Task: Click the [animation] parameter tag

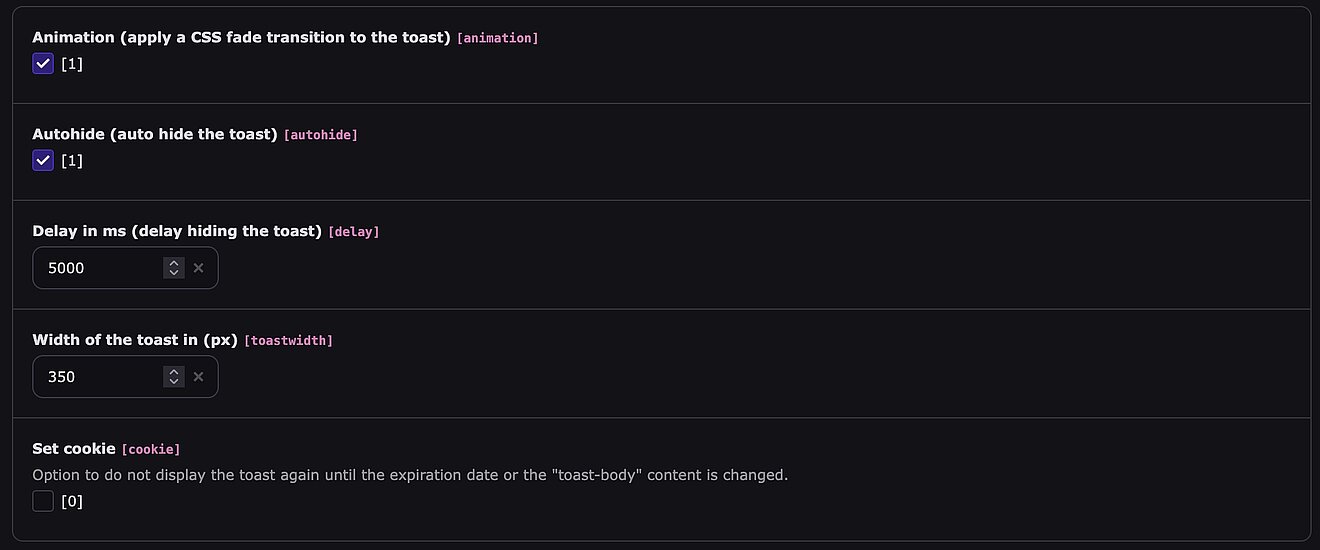Action: tap(497, 38)
